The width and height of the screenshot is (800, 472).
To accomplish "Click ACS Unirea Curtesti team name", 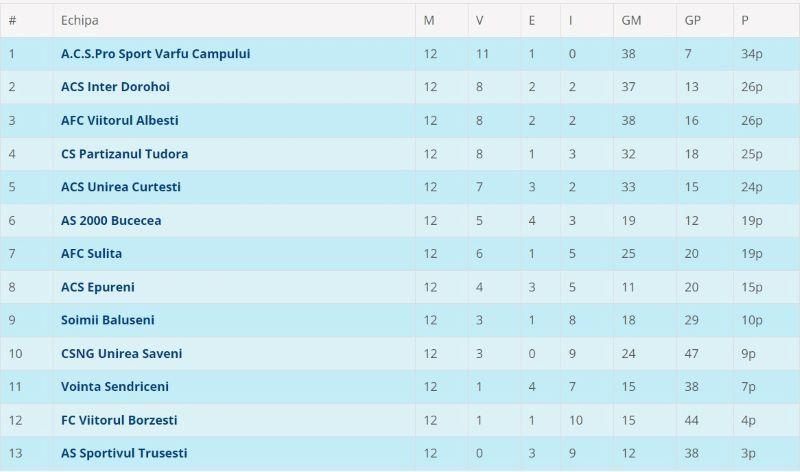I will click(x=120, y=187).
